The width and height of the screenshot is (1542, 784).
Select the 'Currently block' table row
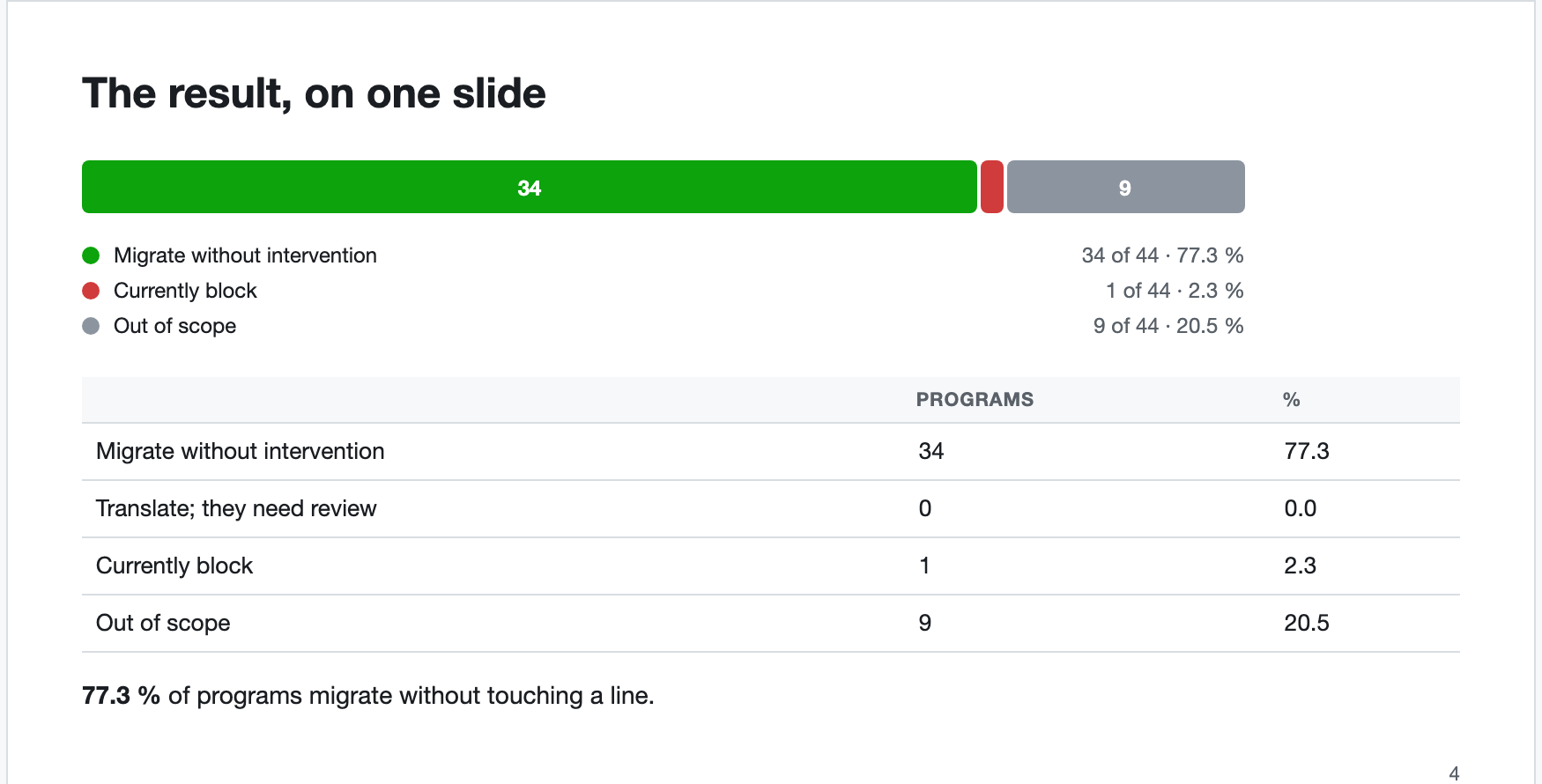(x=771, y=566)
